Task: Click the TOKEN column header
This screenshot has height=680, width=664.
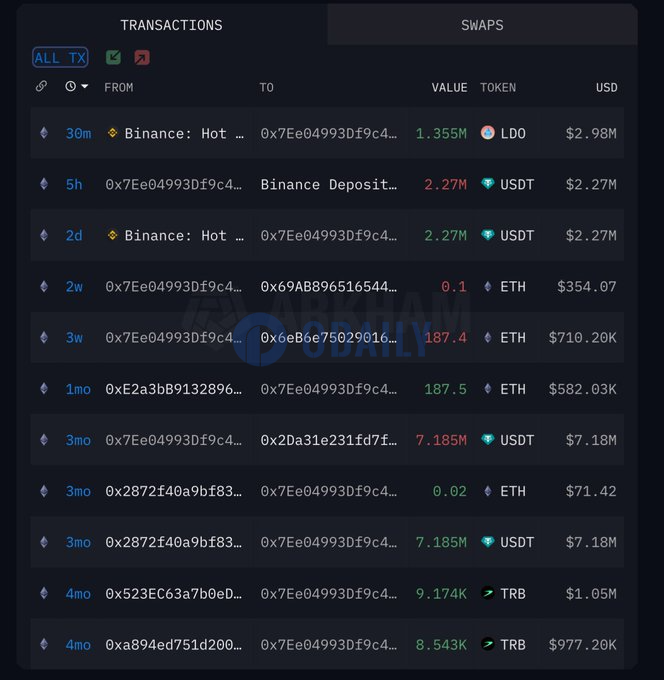Action: coord(498,88)
